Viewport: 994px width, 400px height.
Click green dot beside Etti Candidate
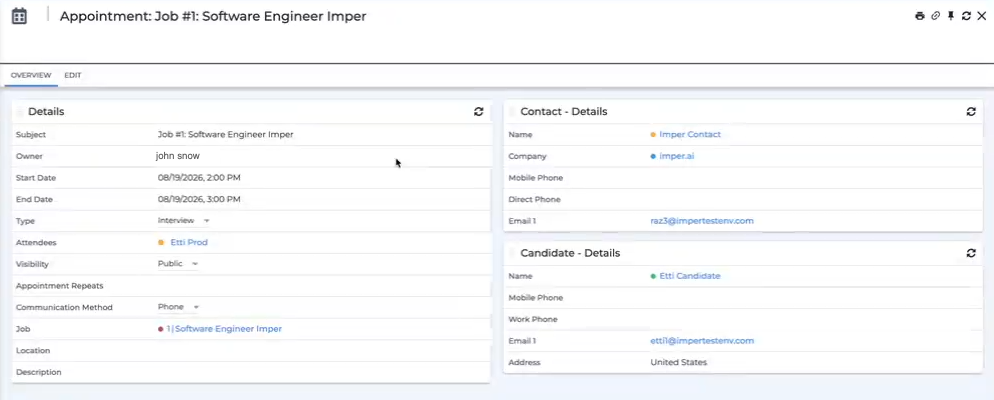pyautogui.click(x=654, y=276)
